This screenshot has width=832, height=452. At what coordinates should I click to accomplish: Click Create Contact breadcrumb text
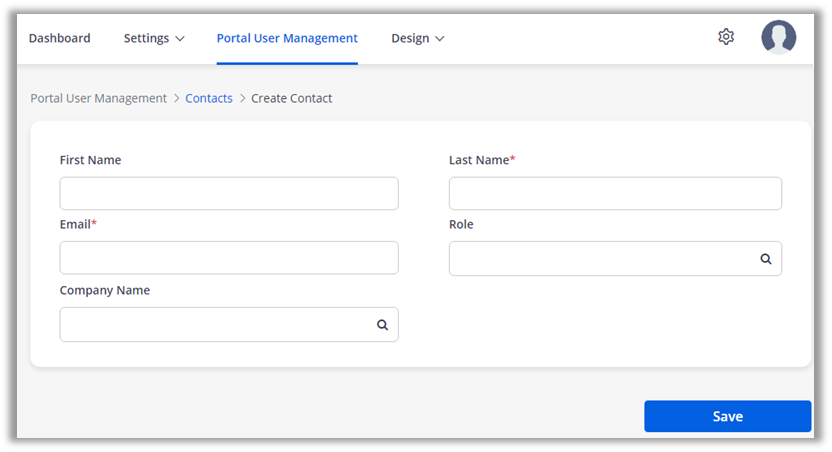291,98
